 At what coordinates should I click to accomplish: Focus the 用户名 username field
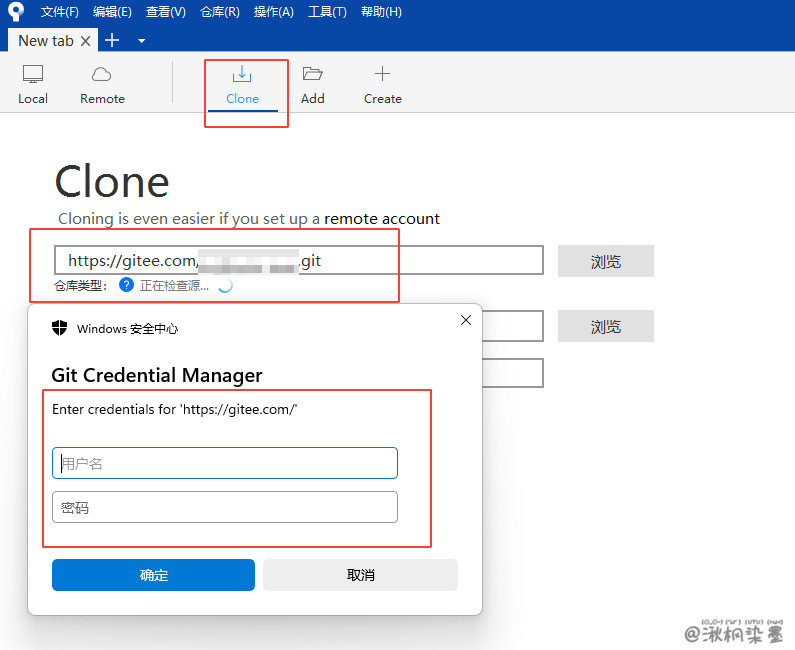pos(225,463)
